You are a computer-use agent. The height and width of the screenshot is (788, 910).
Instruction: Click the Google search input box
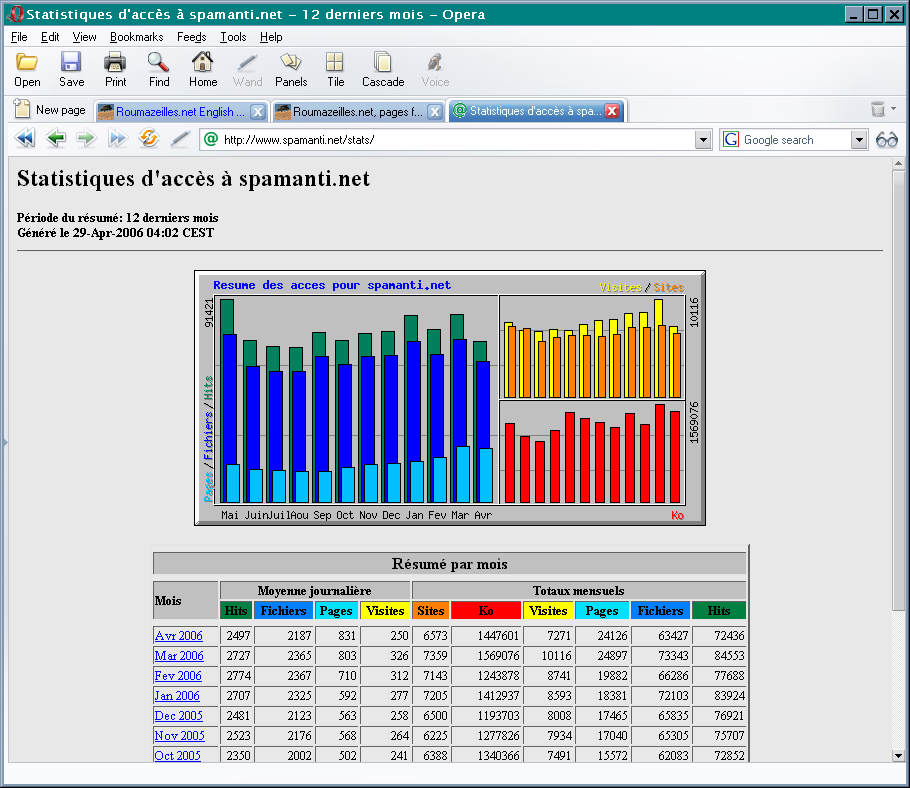[796, 140]
